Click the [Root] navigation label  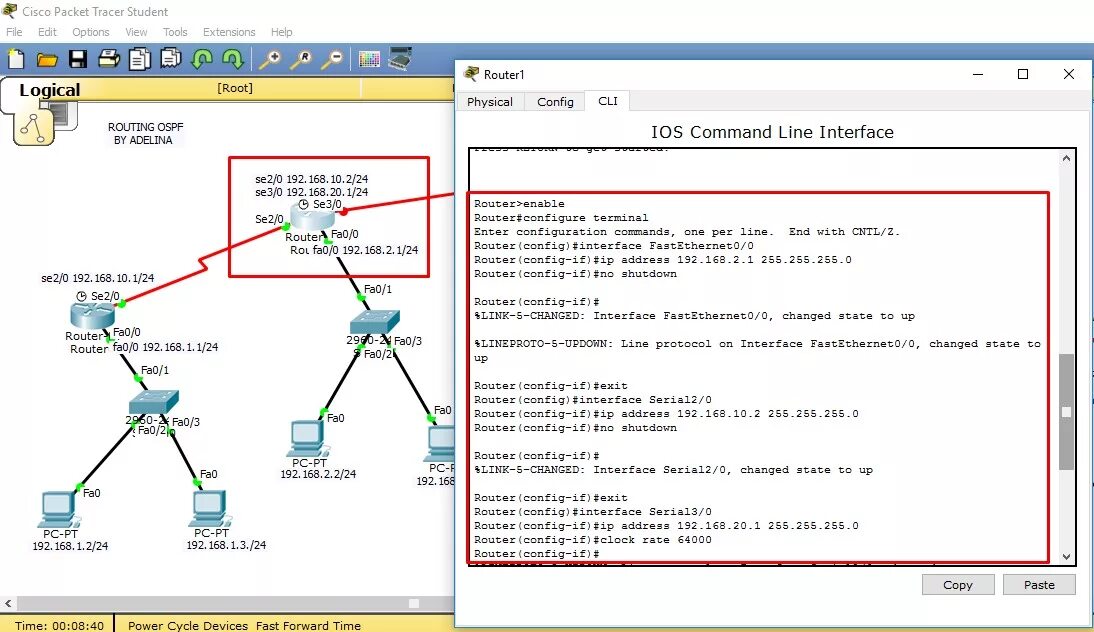tap(235, 88)
